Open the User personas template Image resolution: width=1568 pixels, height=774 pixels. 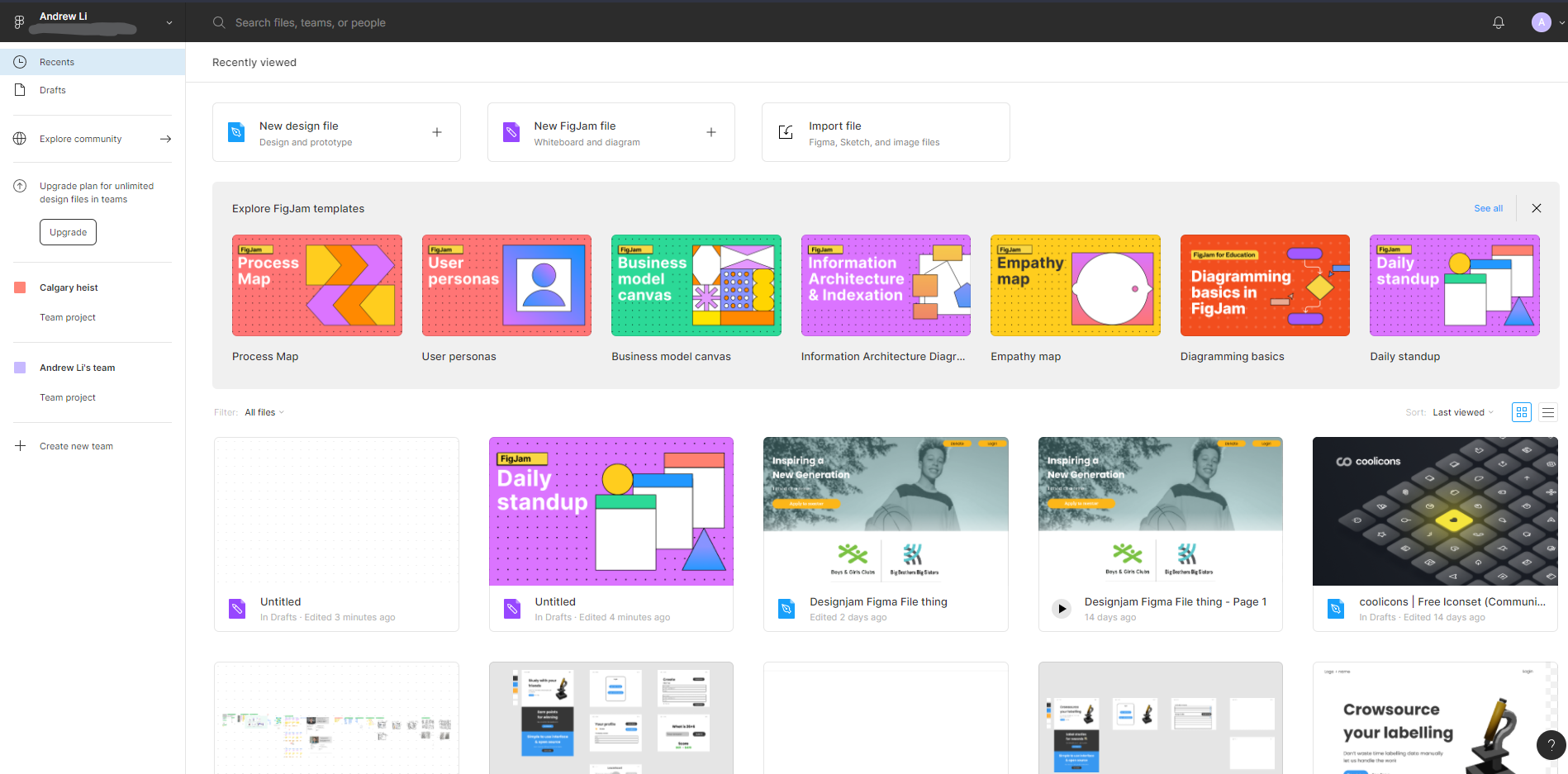point(506,285)
